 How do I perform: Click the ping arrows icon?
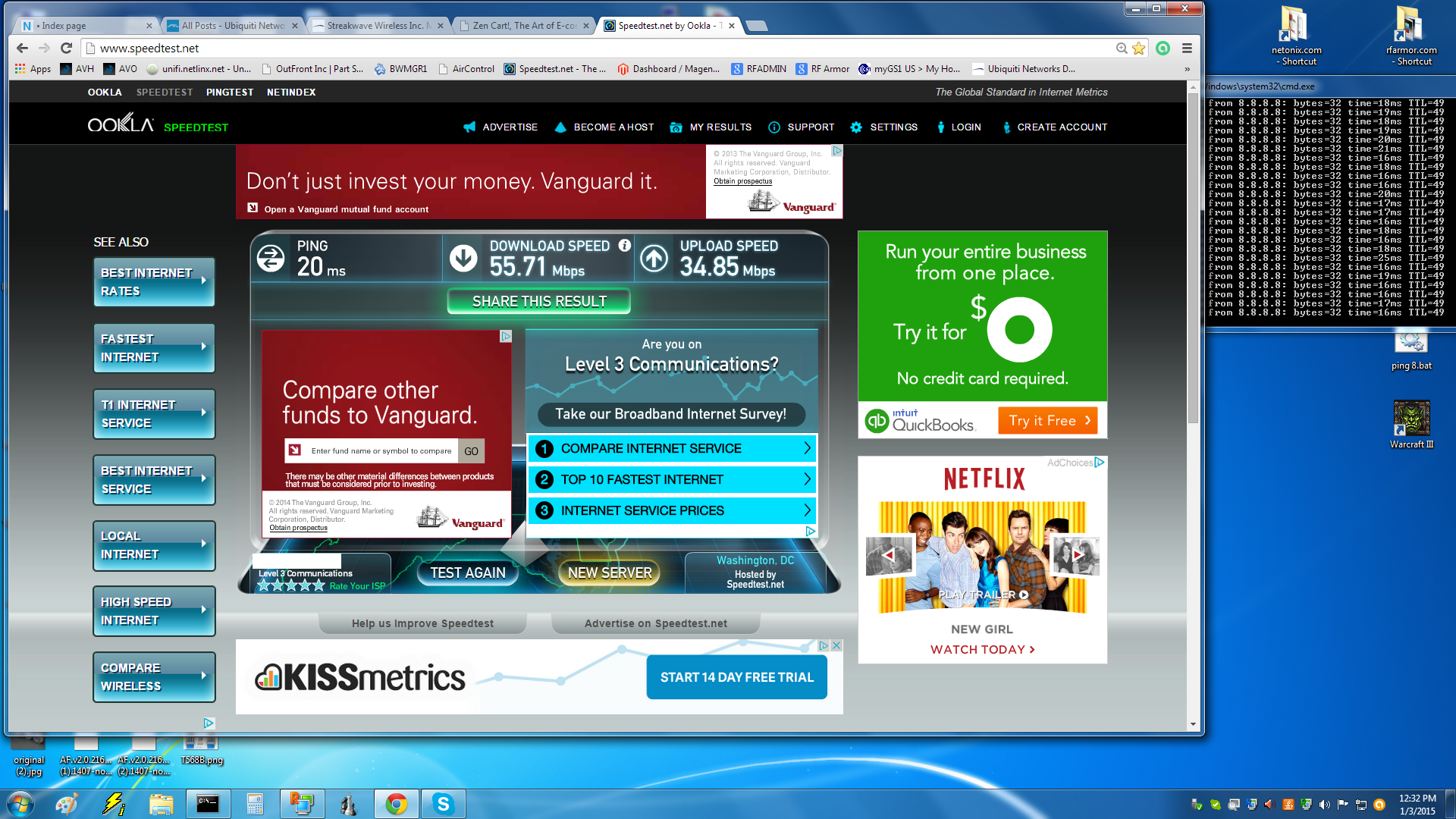(x=271, y=259)
